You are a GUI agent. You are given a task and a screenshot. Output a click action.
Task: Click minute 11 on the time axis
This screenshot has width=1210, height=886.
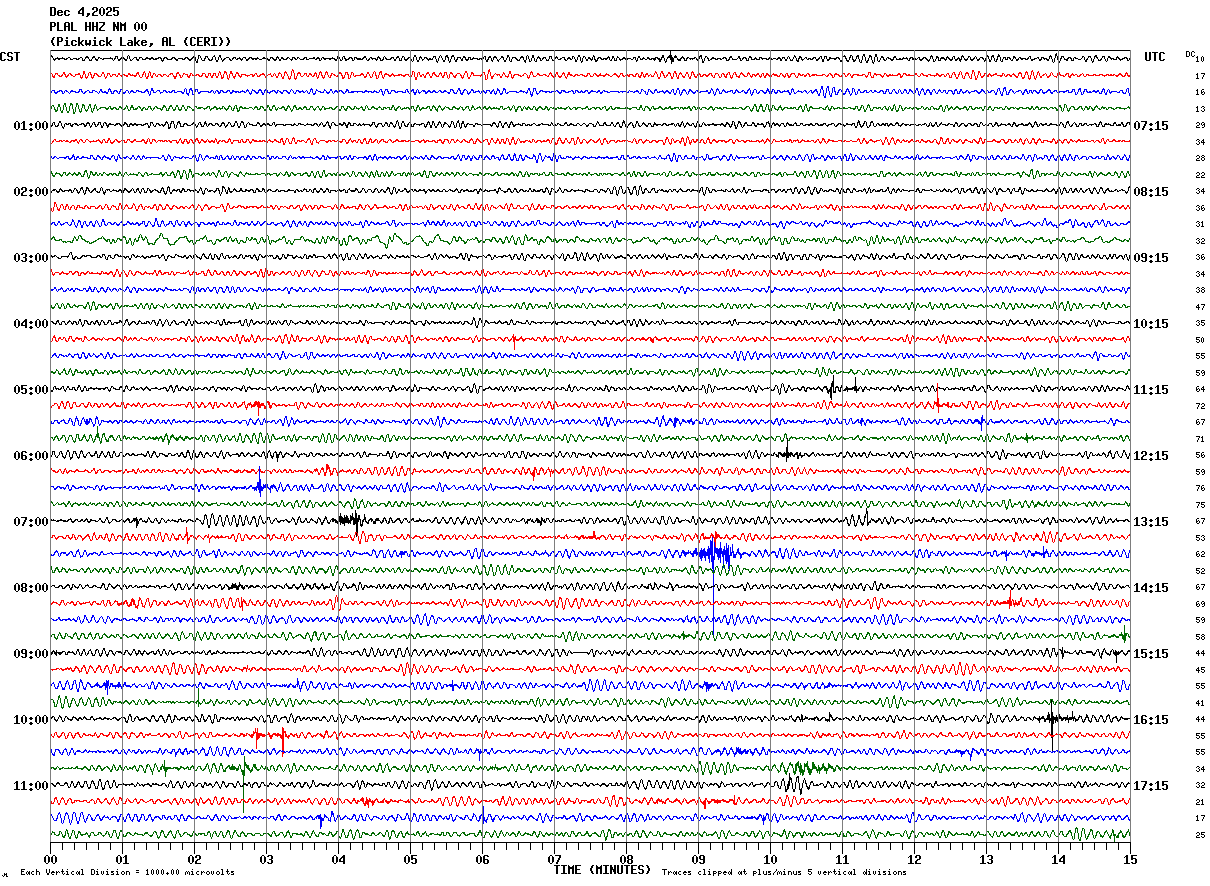842,859
